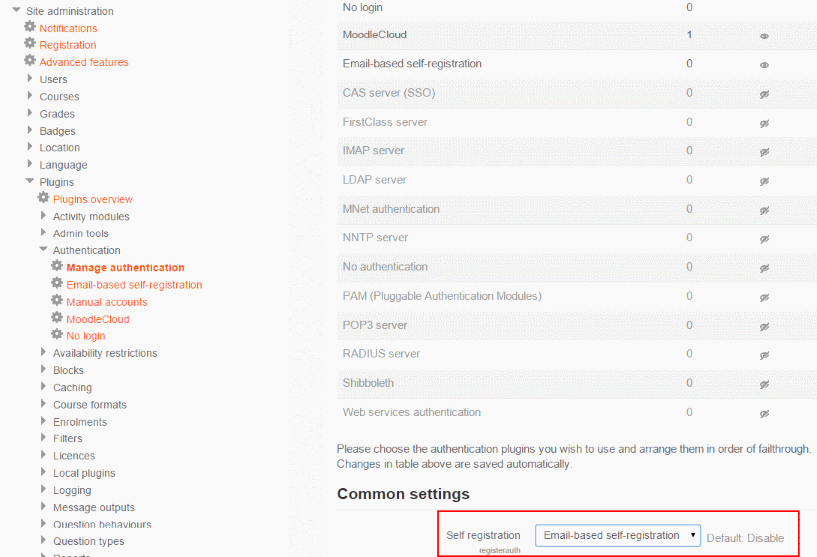Select Logging tree item
Screen dimensions: 817x557
(72, 490)
